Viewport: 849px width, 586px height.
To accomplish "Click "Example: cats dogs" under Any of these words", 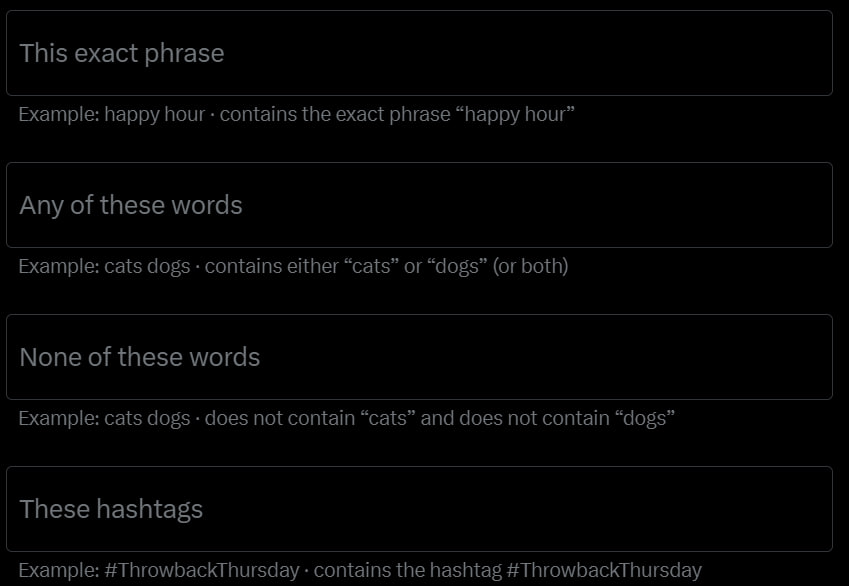I will 104,266.
